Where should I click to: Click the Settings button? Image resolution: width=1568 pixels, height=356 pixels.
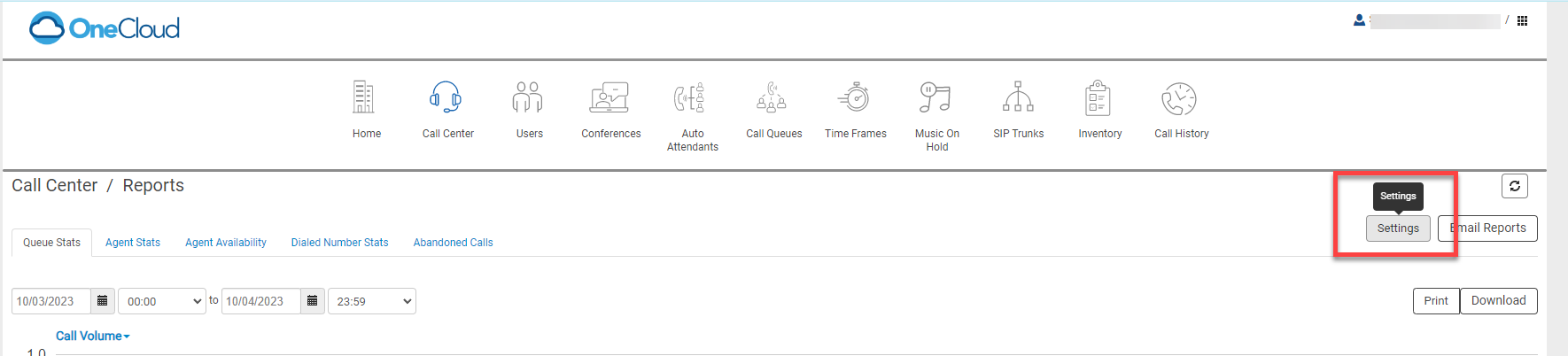tap(1398, 228)
